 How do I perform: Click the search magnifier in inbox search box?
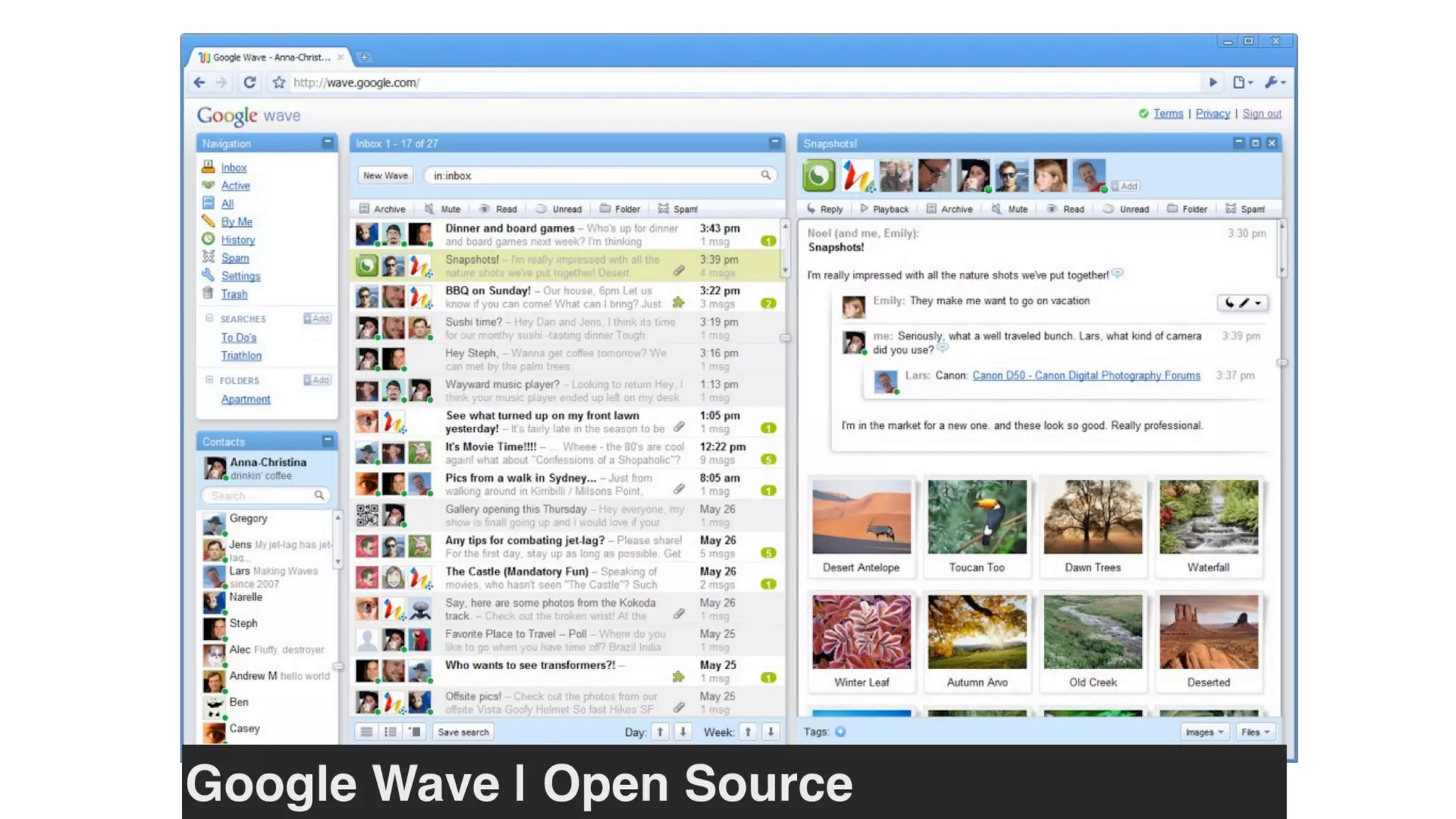pos(766,175)
